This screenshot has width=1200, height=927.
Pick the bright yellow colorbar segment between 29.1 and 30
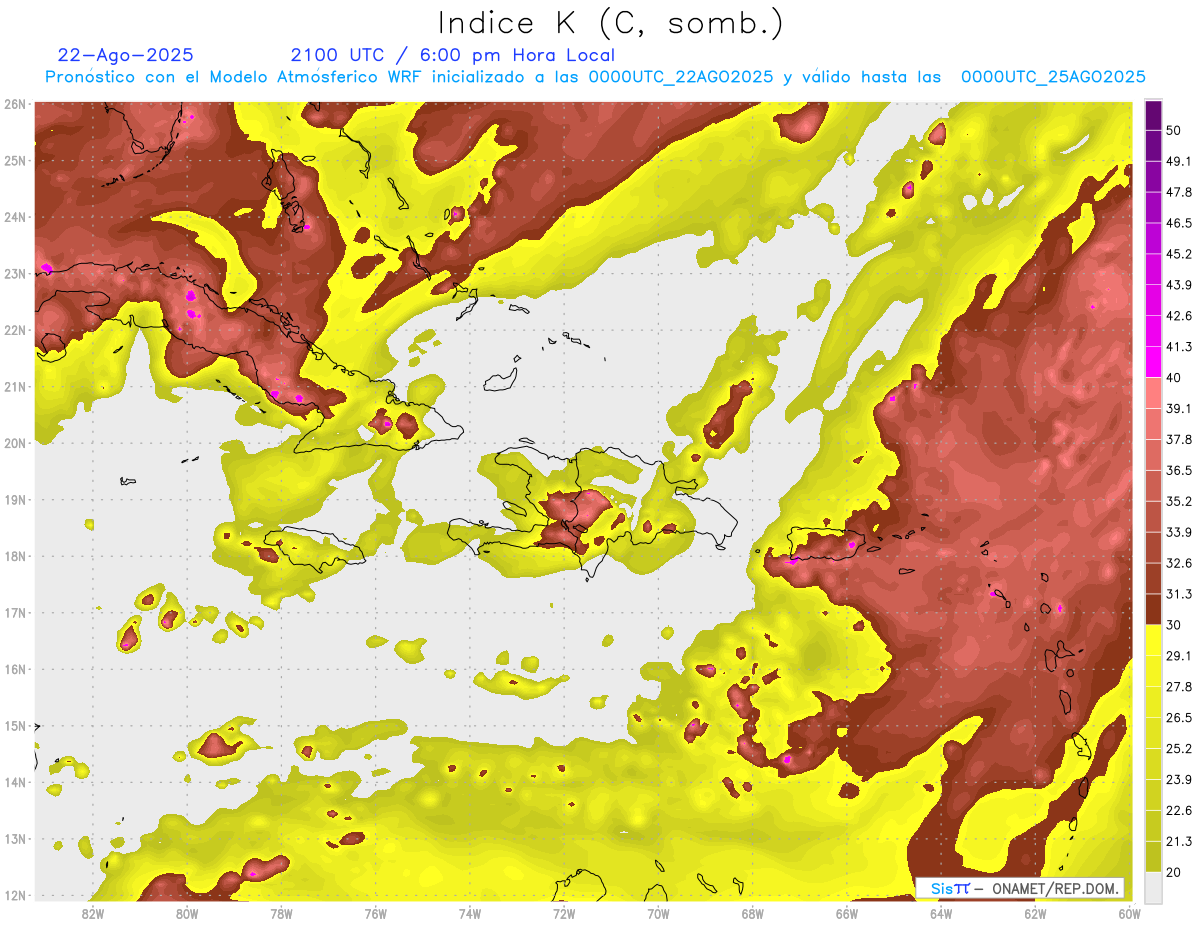pyautogui.click(x=1153, y=640)
